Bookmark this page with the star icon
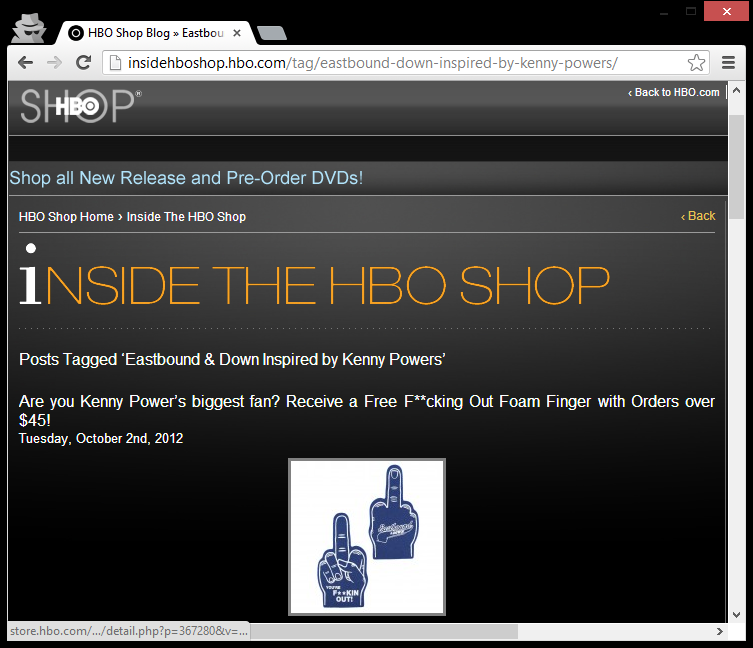 pos(696,62)
